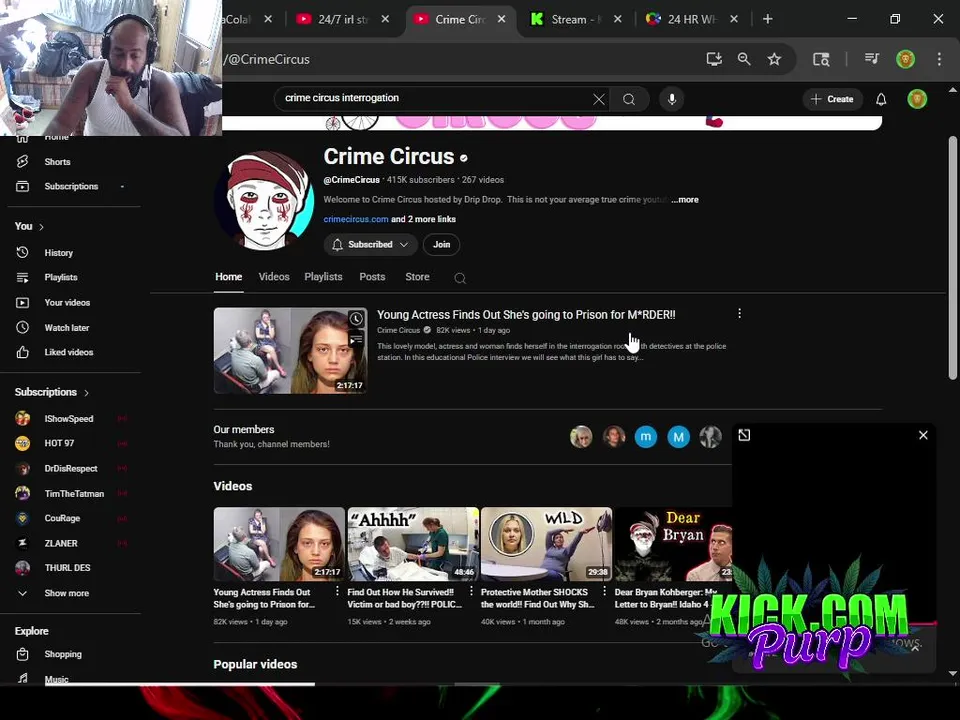Open Subscriptions in the sidebar
Image resolution: width=960 pixels, height=720 pixels.
[71, 186]
